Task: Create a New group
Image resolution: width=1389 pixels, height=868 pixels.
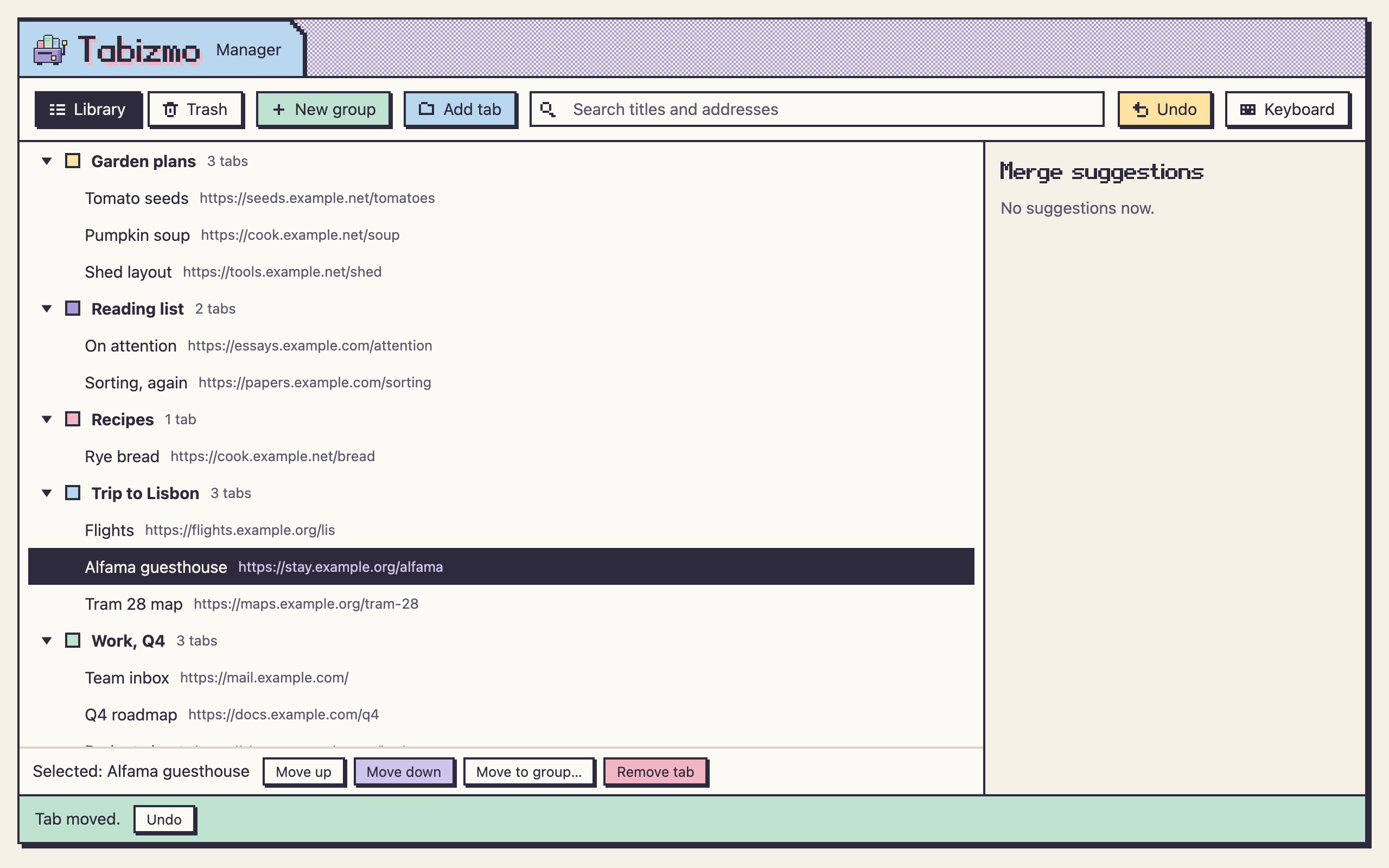Action: [x=324, y=109]
